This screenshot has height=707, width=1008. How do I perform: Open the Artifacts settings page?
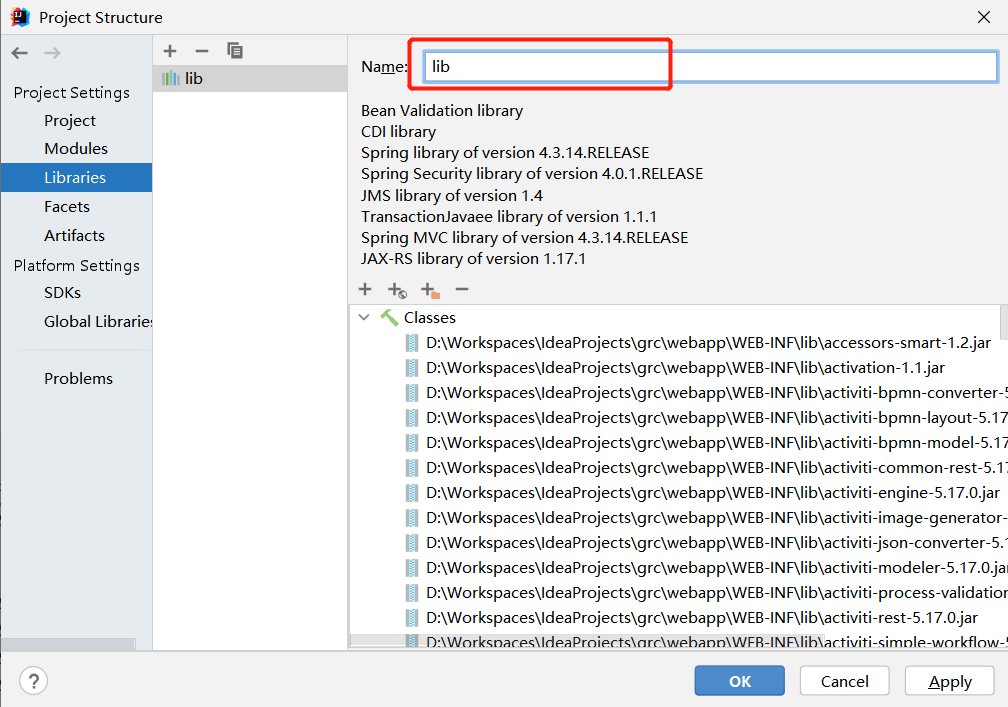coord(75,235)
